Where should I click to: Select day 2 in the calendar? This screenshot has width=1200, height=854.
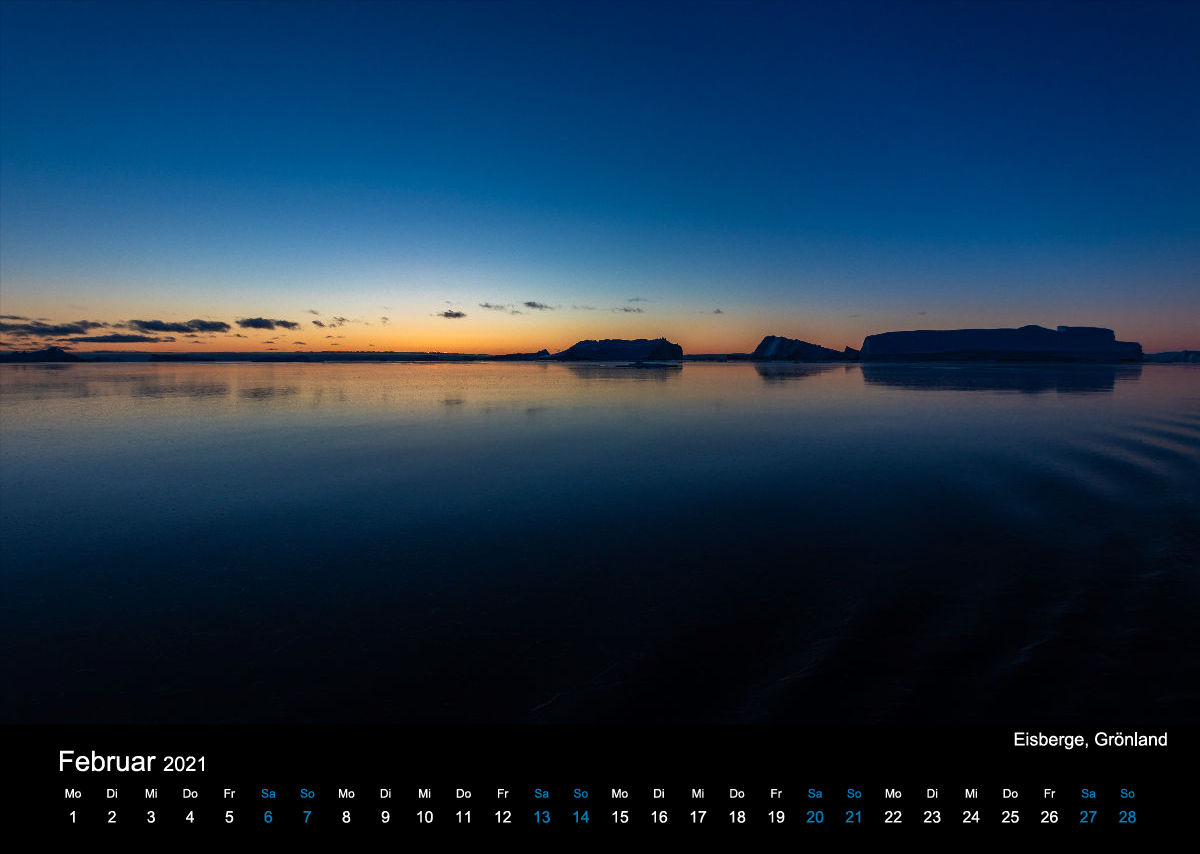[x=112, y=817]
